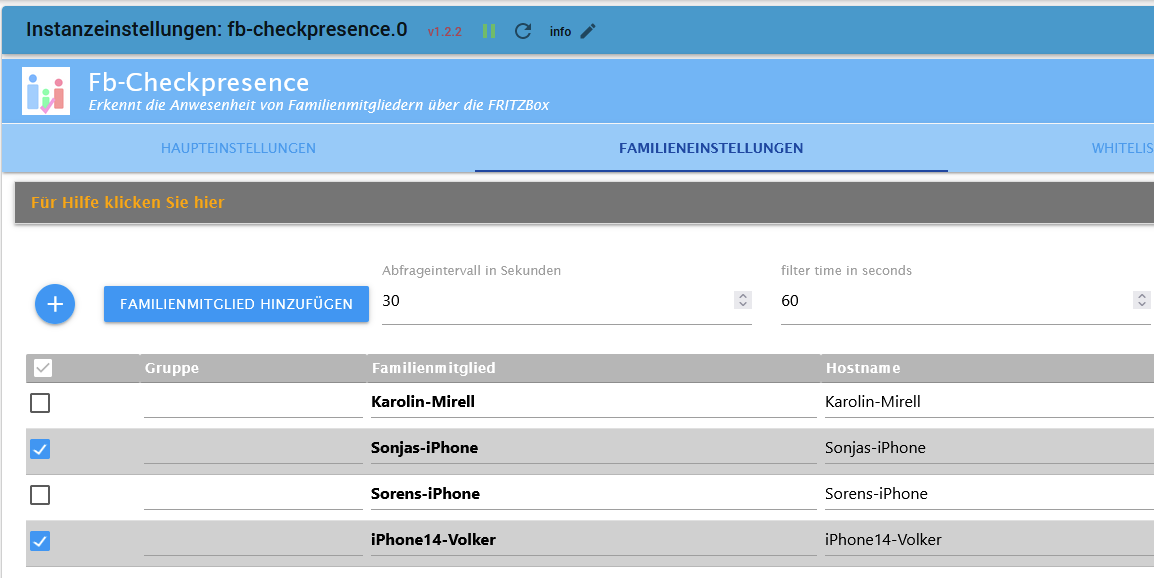
Task: Click the Abfrageintervall in Sekunden field
Action: click(555, 301)
